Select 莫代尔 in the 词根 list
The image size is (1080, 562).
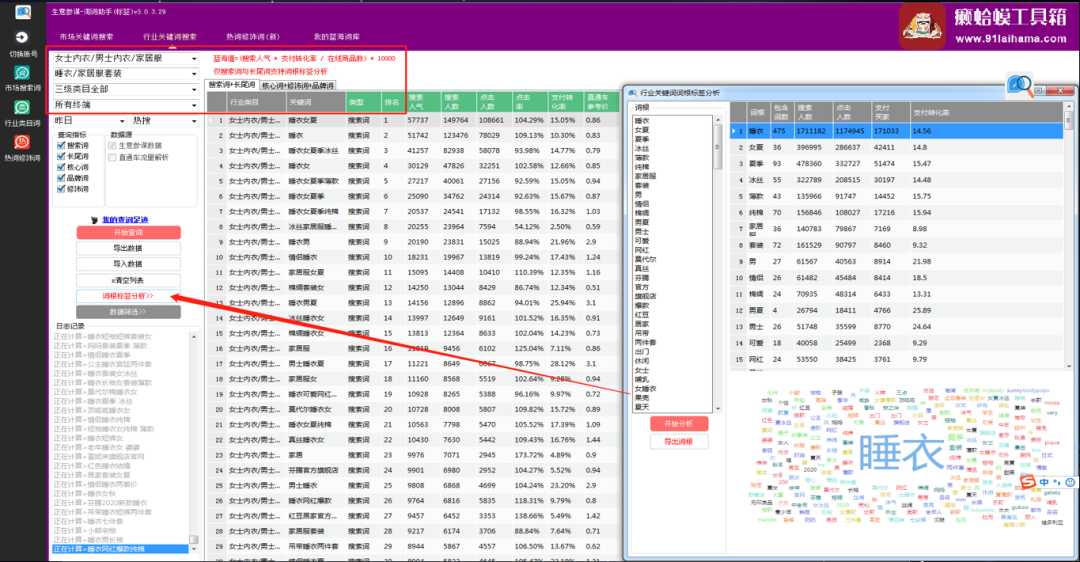[x=646, y=260]
